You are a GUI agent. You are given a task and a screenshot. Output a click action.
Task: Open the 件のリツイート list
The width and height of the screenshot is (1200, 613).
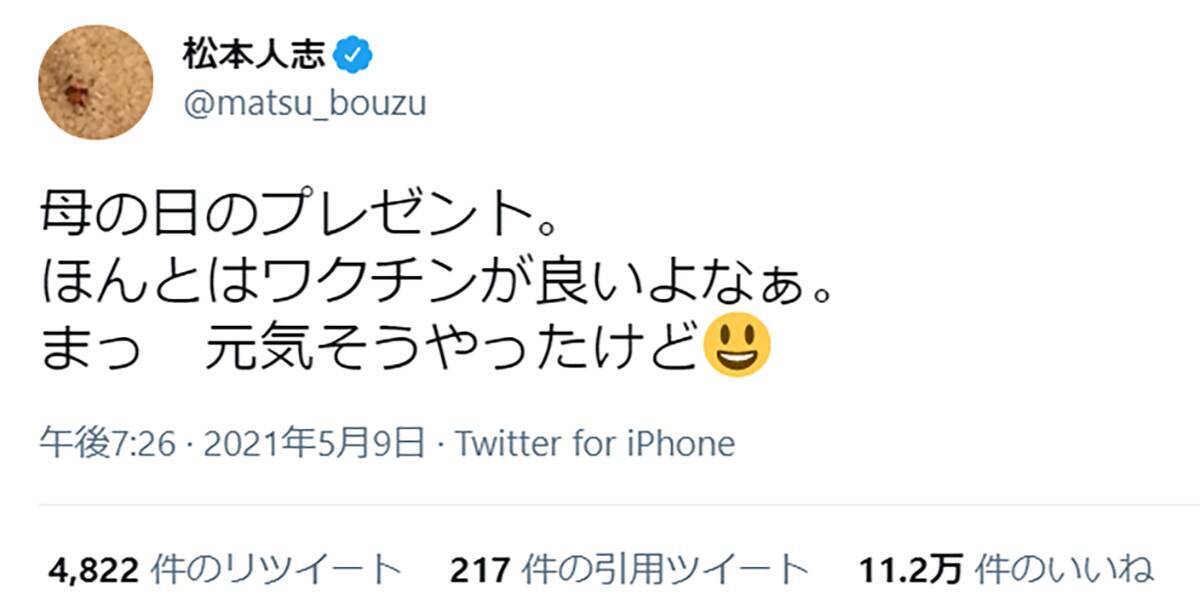click(x=274, y=570)
